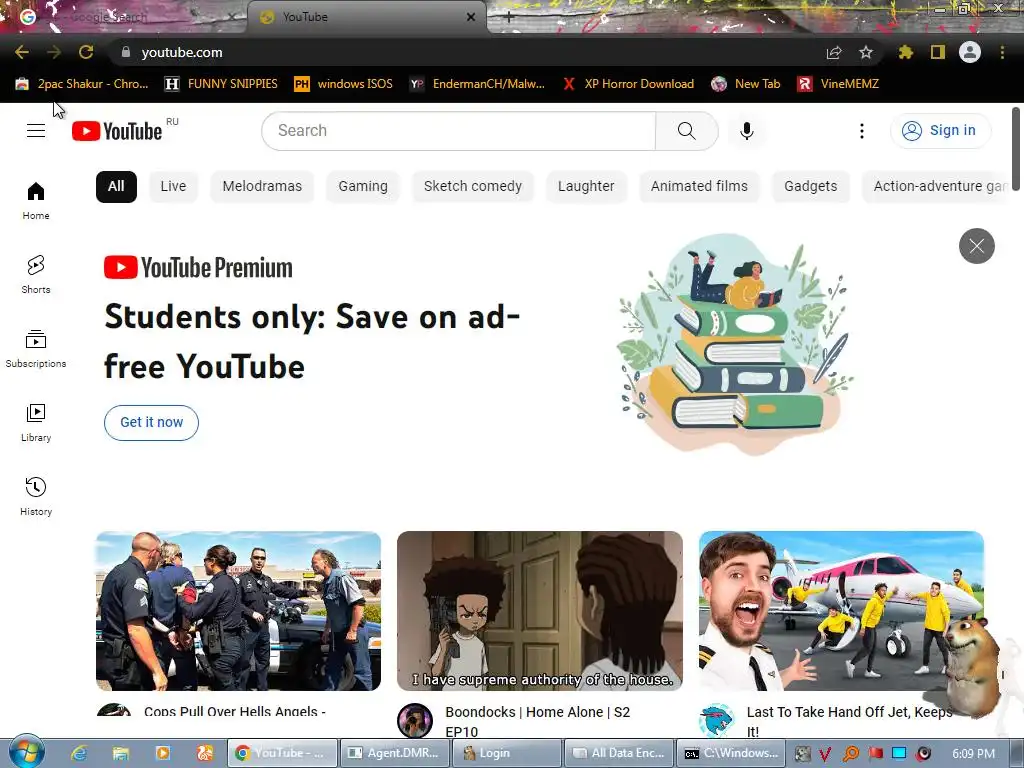Open Last To Take Hand Off Jet thumbnail

click(841, 611)
